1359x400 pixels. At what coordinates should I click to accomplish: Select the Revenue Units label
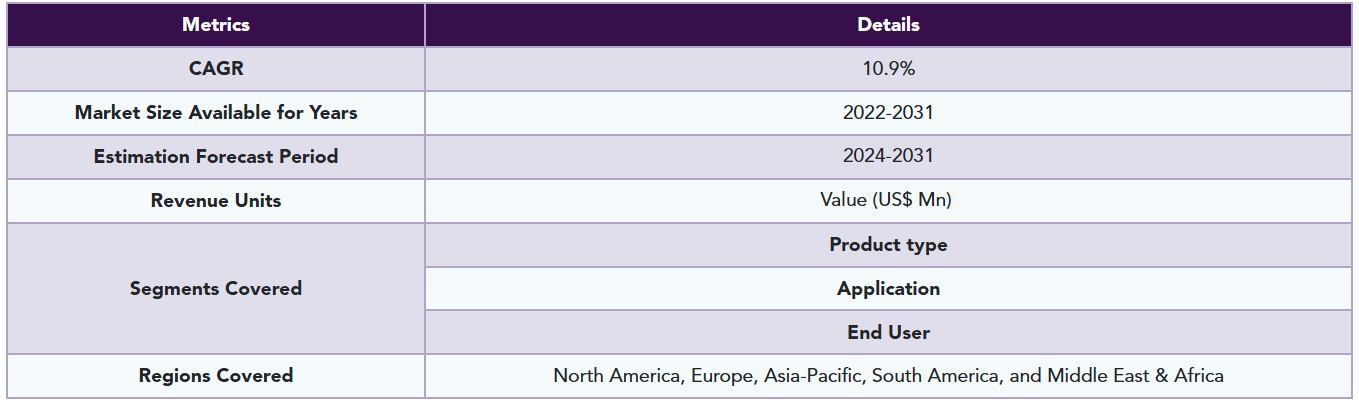click(216, 201)
